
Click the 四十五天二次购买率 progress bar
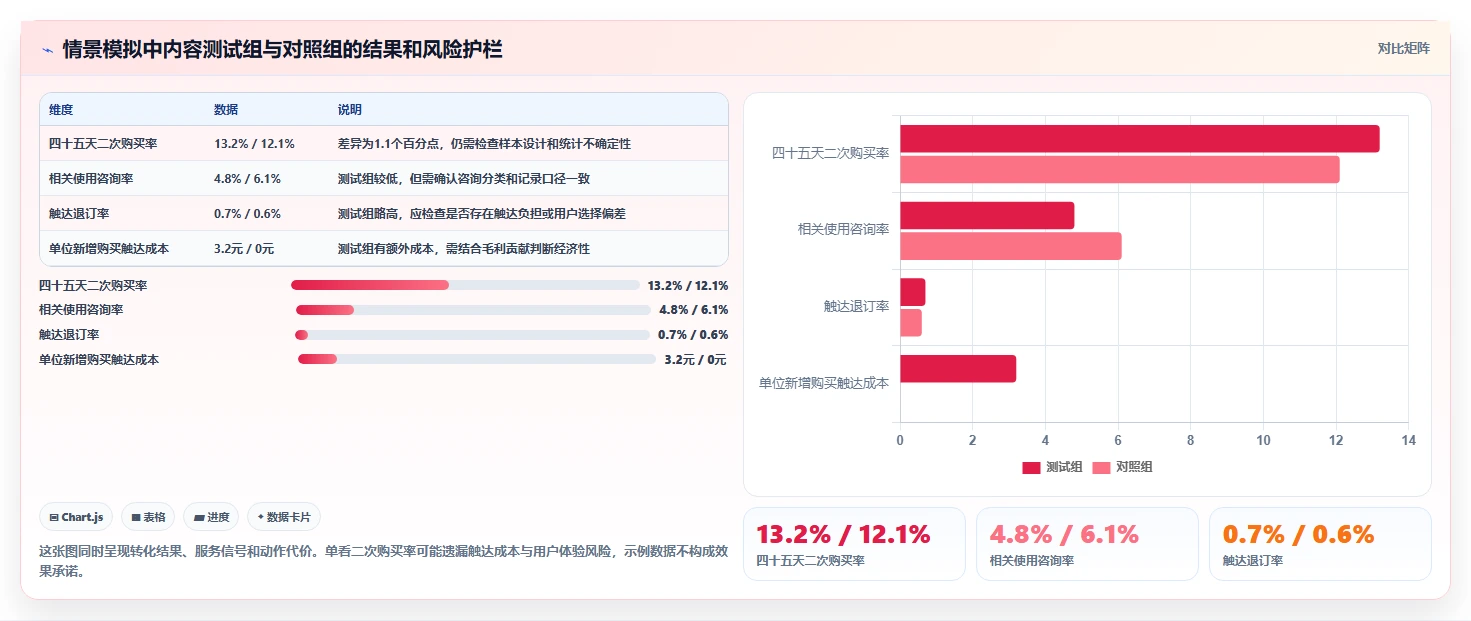465,285
